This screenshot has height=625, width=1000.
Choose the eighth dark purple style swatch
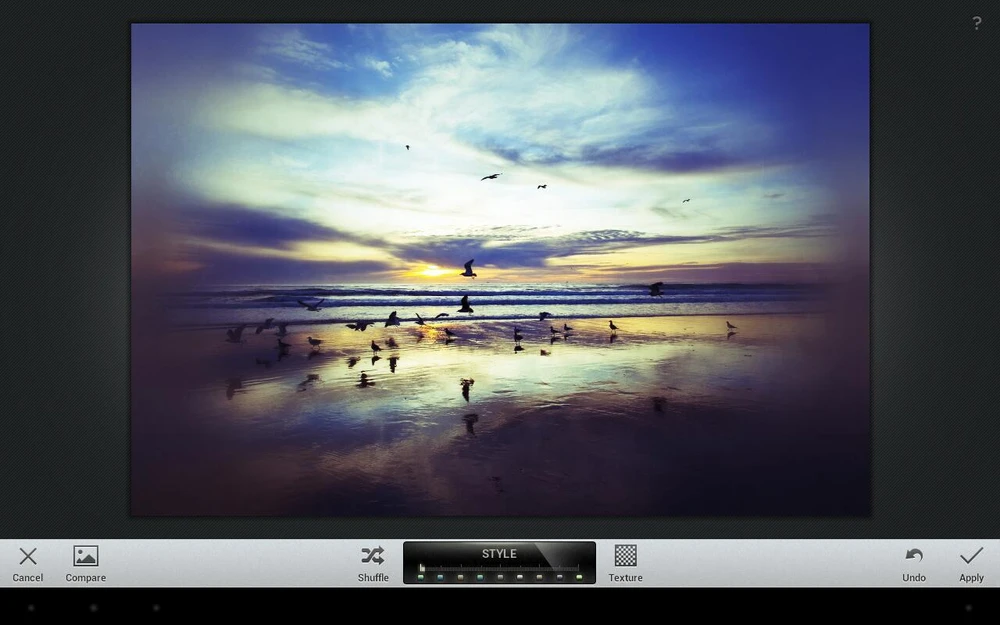point(558,577)
